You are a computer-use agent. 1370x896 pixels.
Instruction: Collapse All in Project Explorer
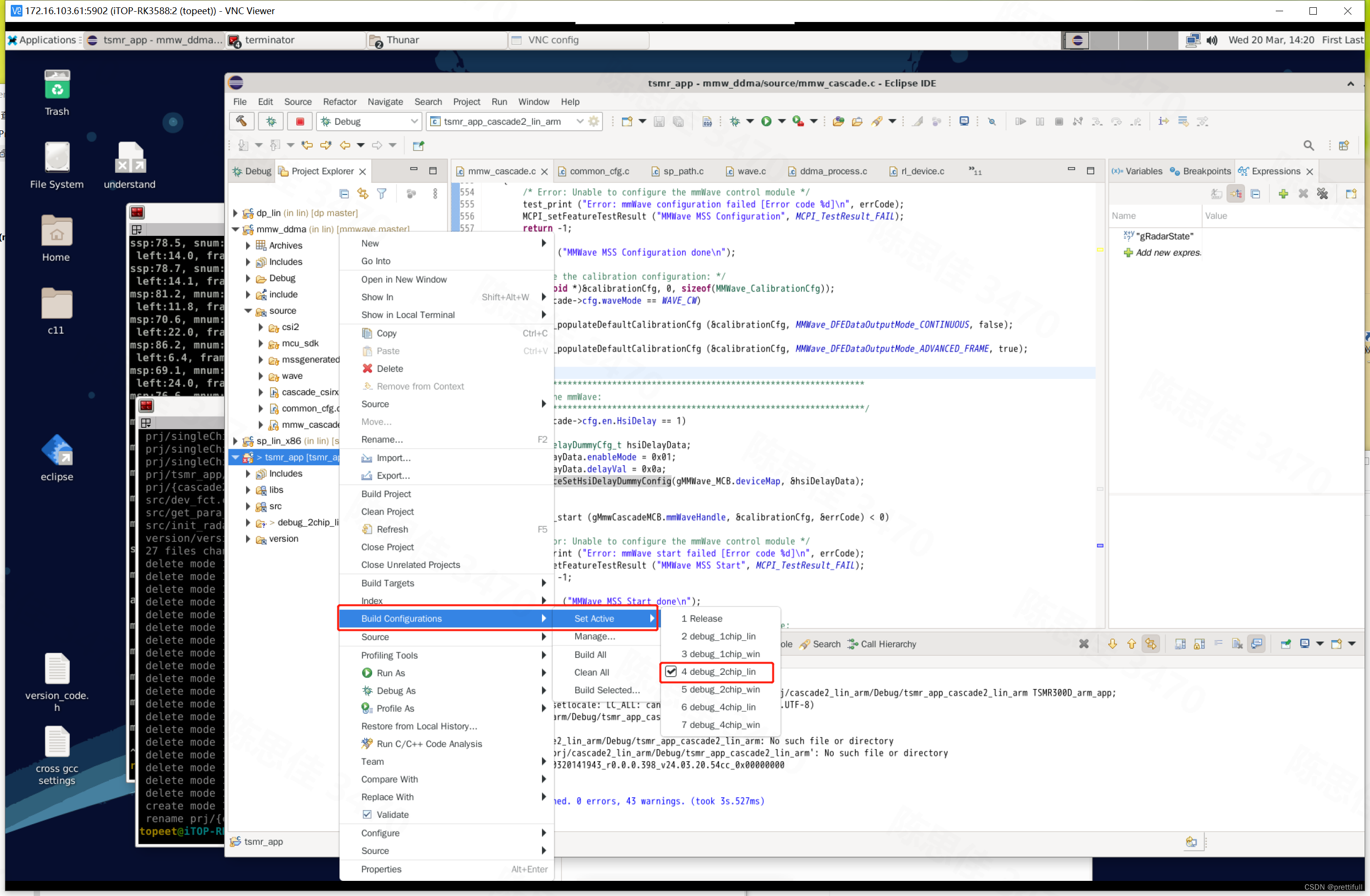click(344, 194)
